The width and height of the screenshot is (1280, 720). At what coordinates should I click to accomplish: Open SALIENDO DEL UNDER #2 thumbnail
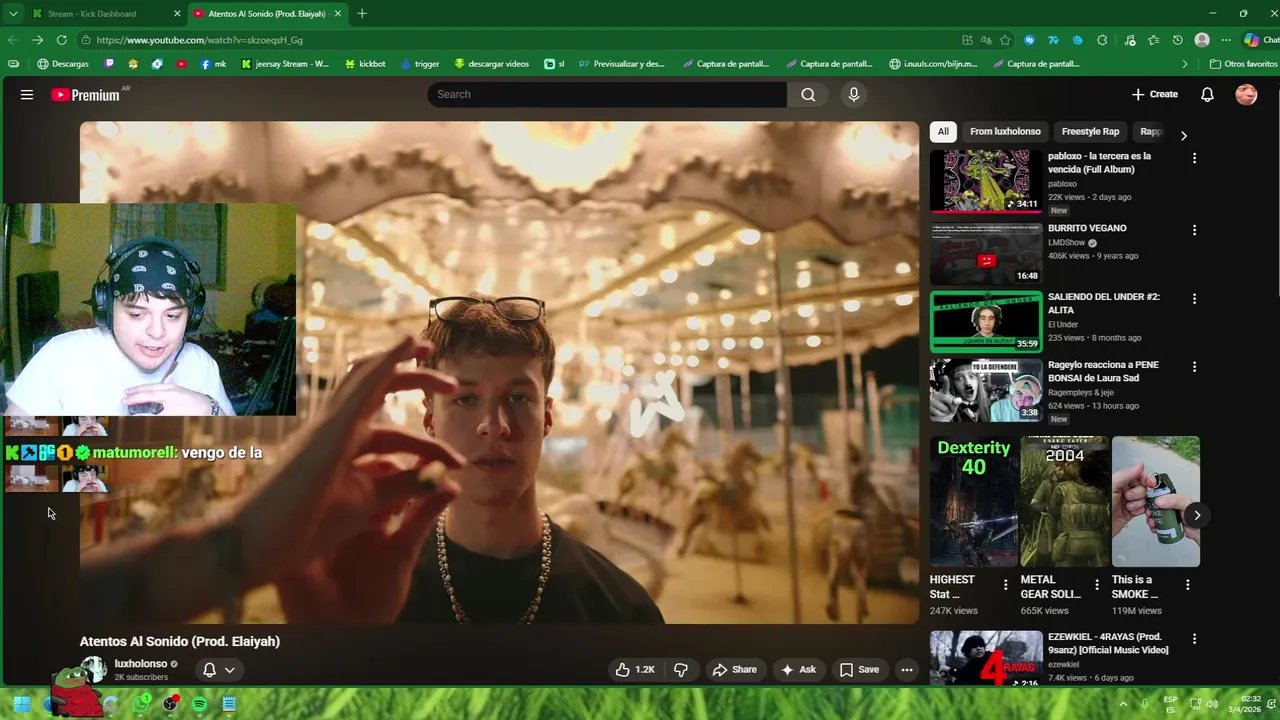[x=986, y=322]
